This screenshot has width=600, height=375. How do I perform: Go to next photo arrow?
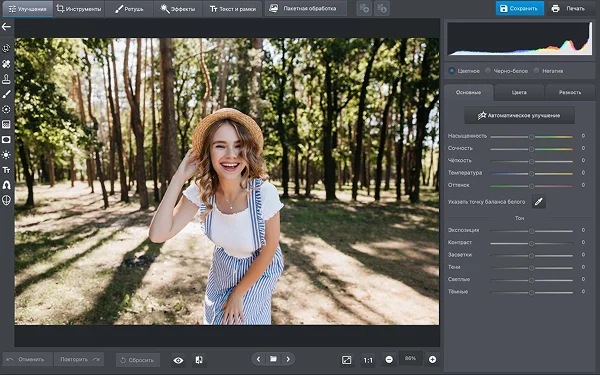[x=288, y=359]
